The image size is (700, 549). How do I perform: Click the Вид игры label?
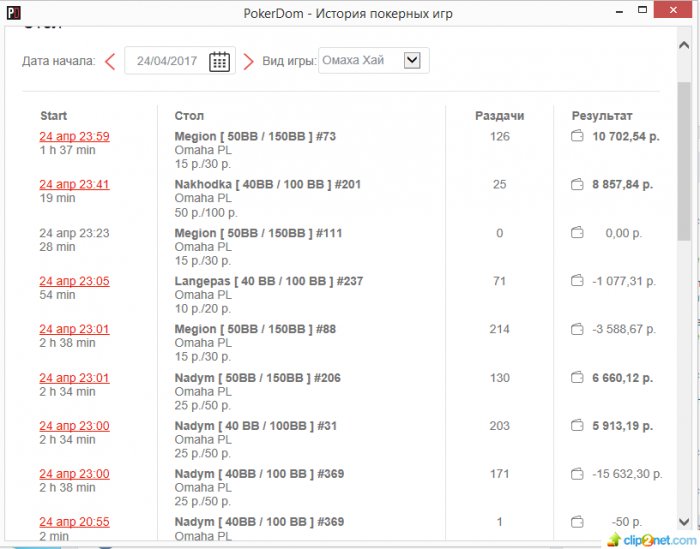289,61
